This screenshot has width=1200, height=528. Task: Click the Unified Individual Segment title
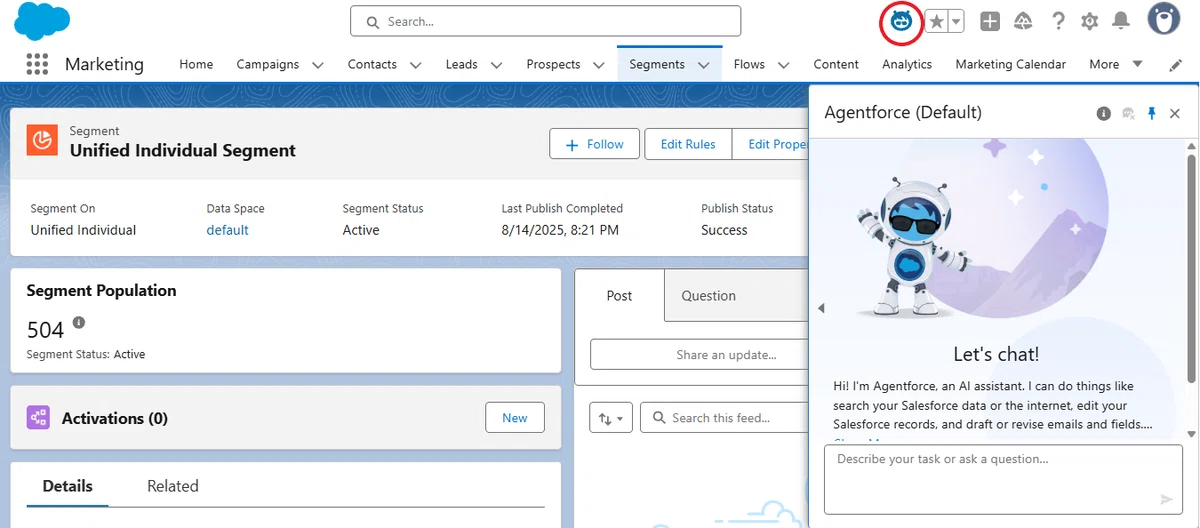pos(183,150)
